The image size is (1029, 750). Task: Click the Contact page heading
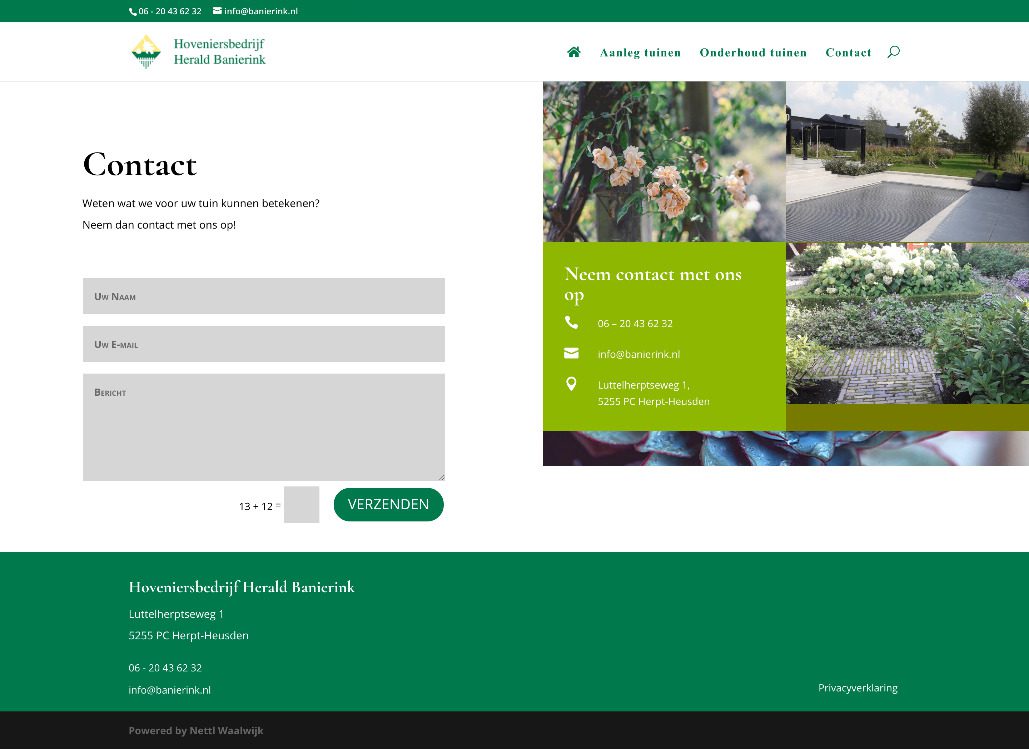click(140, 164)
